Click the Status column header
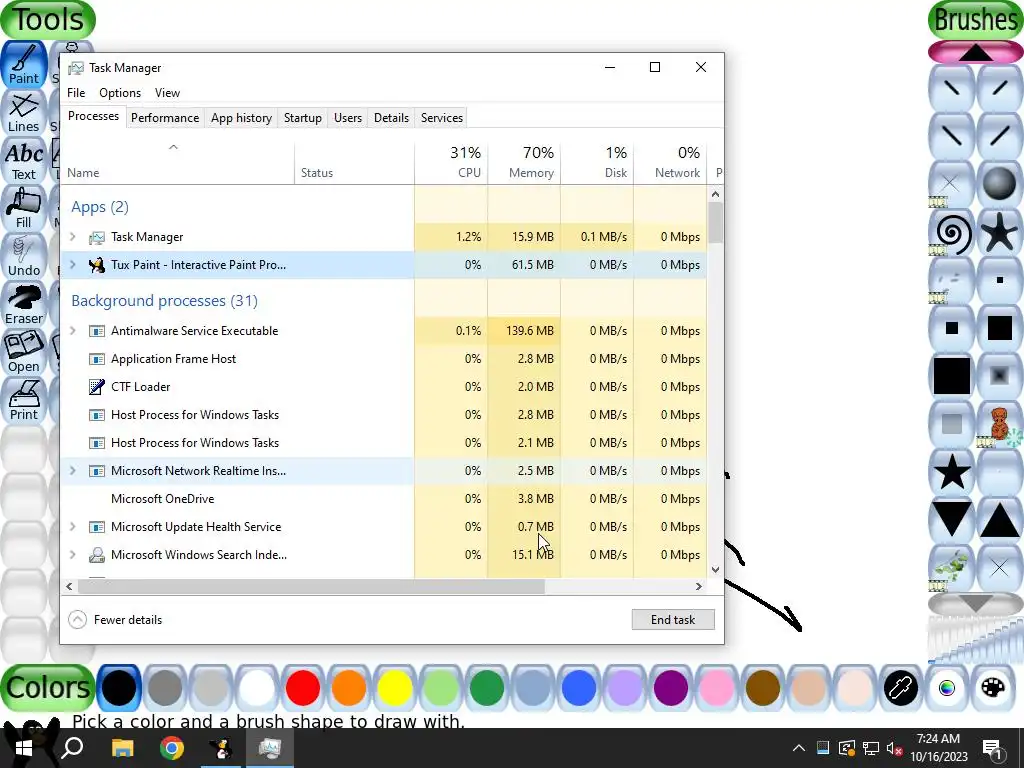The width and height of the screenshot is (1024, 768). (x=354, y=162)
